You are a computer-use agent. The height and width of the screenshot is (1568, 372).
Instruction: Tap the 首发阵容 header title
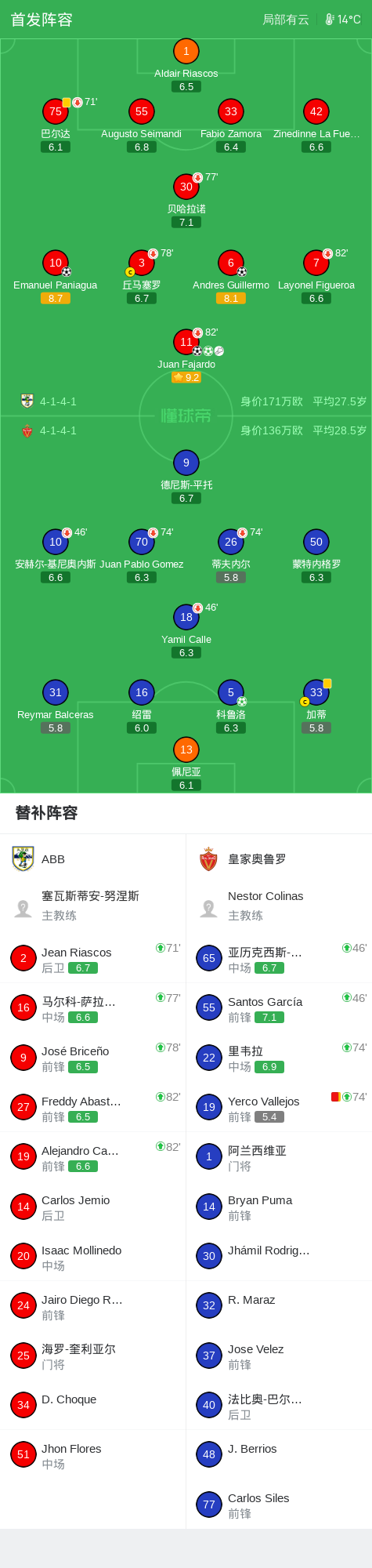point(42,20)
